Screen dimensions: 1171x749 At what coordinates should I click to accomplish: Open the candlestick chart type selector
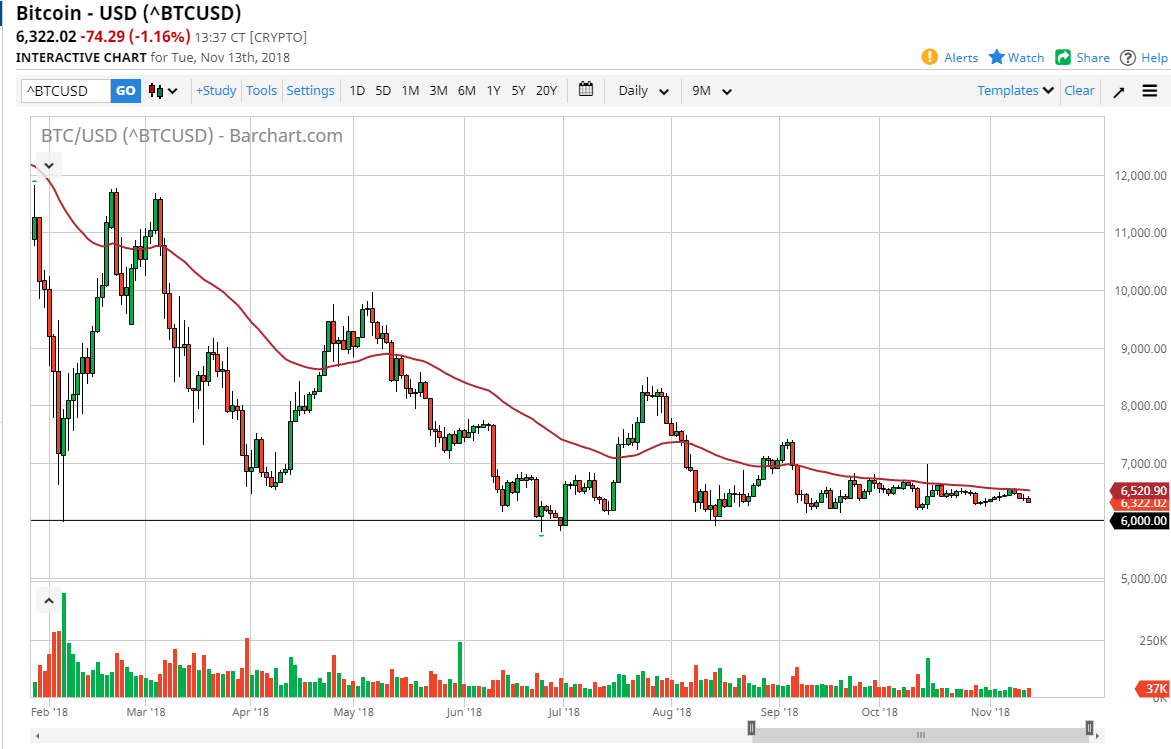pyautogui.click(x=163, y=91)
